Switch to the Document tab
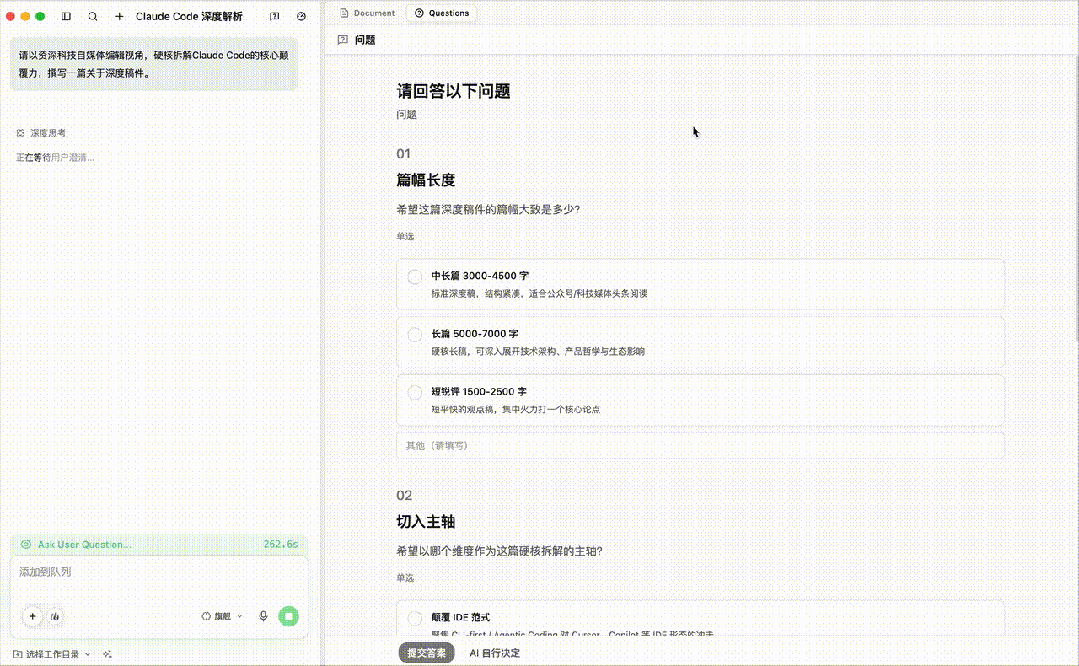1079x666 pixels. tap(368, 13)
